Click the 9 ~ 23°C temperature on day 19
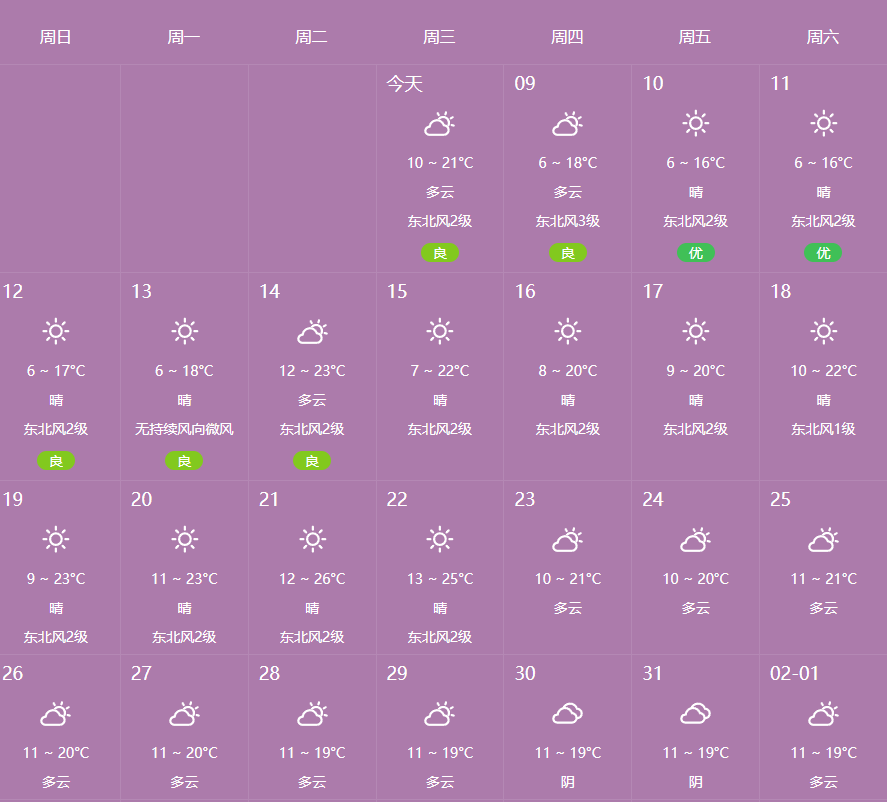 pos(55,579)
